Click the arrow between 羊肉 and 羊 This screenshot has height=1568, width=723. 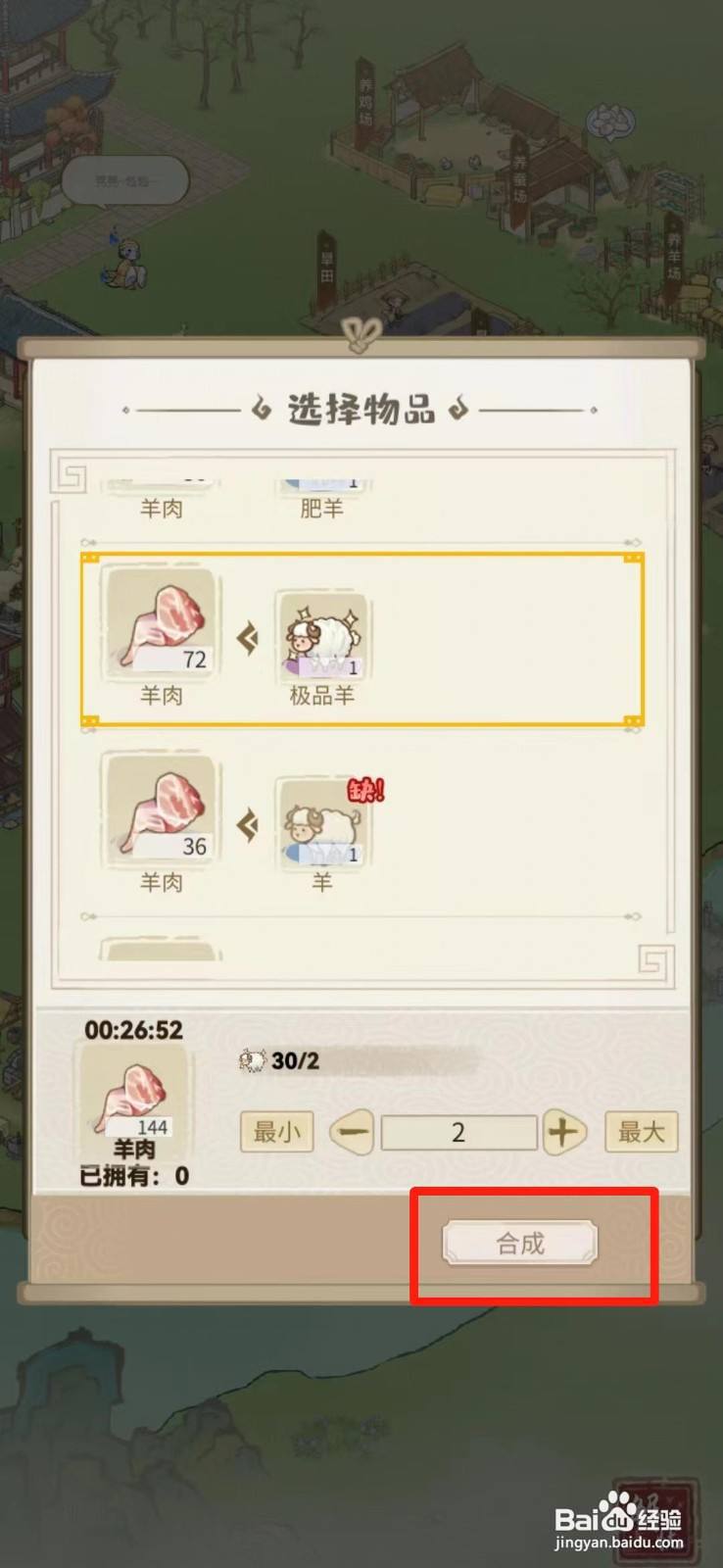tap(247, 825)
